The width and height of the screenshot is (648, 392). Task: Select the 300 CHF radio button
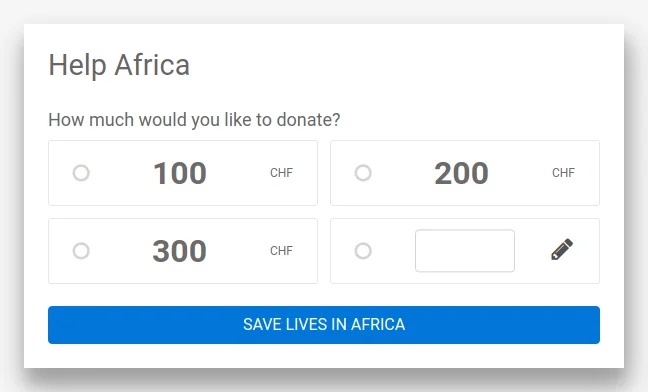point(81,251)
